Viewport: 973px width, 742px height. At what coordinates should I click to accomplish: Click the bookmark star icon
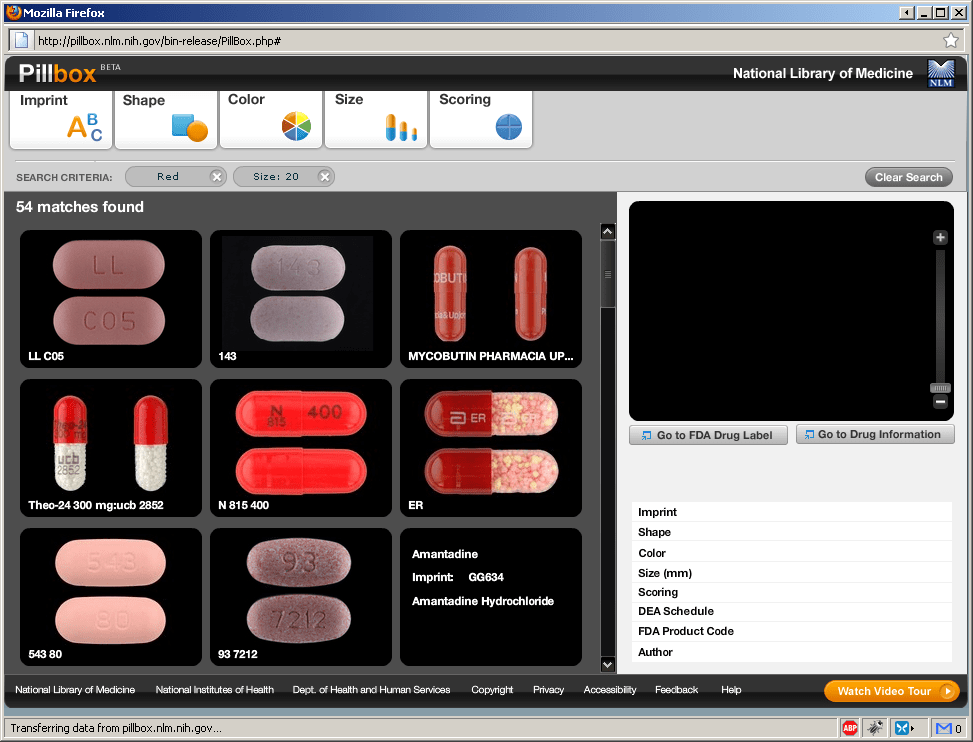951,40
